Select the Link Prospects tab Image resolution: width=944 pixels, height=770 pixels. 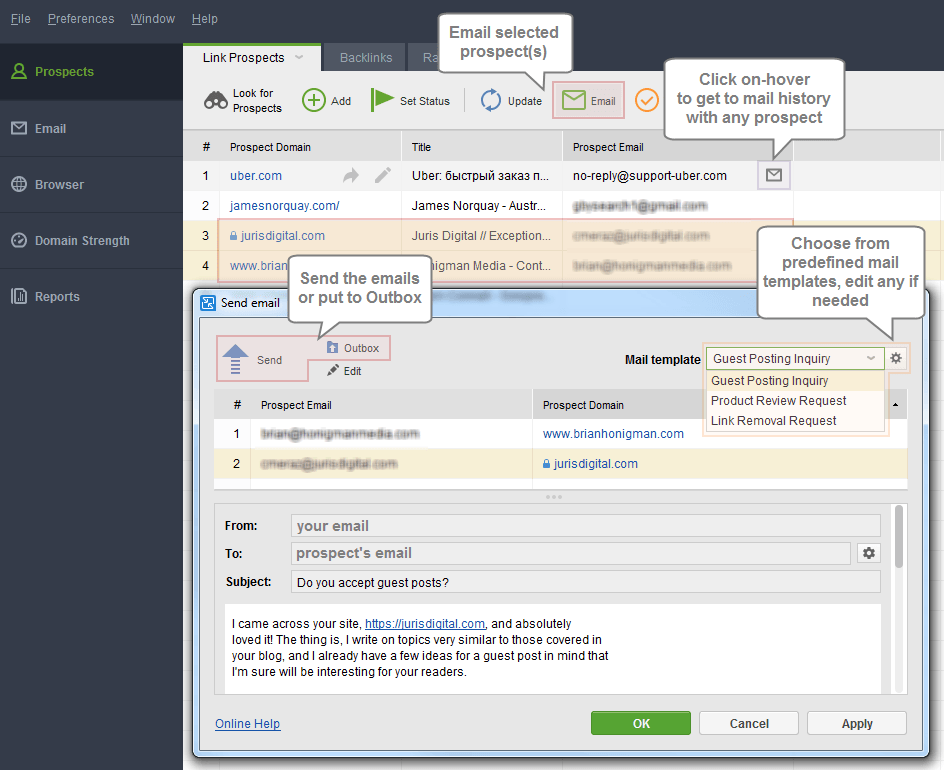click(252, 58)
